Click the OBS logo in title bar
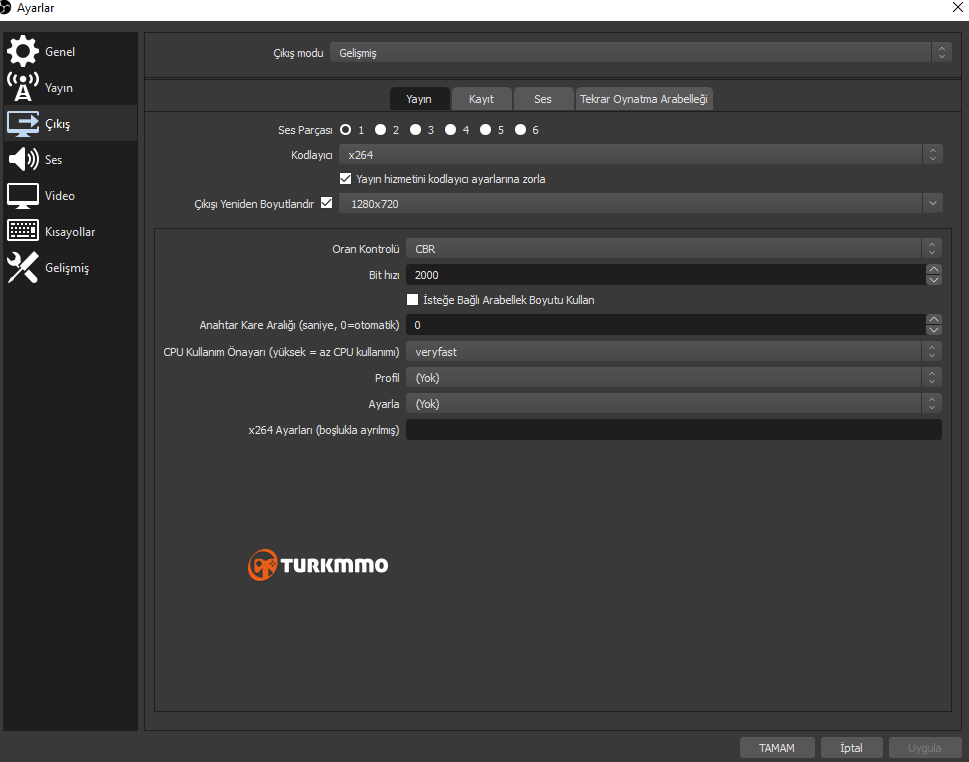This screenshot has height=762, width=969. pyautogui.click(x=5, y=7)
